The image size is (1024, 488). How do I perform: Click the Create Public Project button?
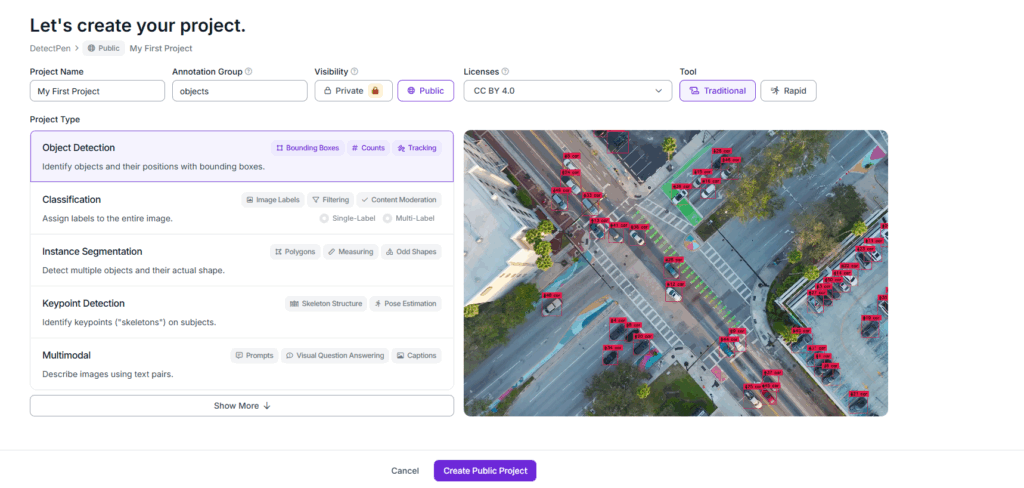coord(485,471)
